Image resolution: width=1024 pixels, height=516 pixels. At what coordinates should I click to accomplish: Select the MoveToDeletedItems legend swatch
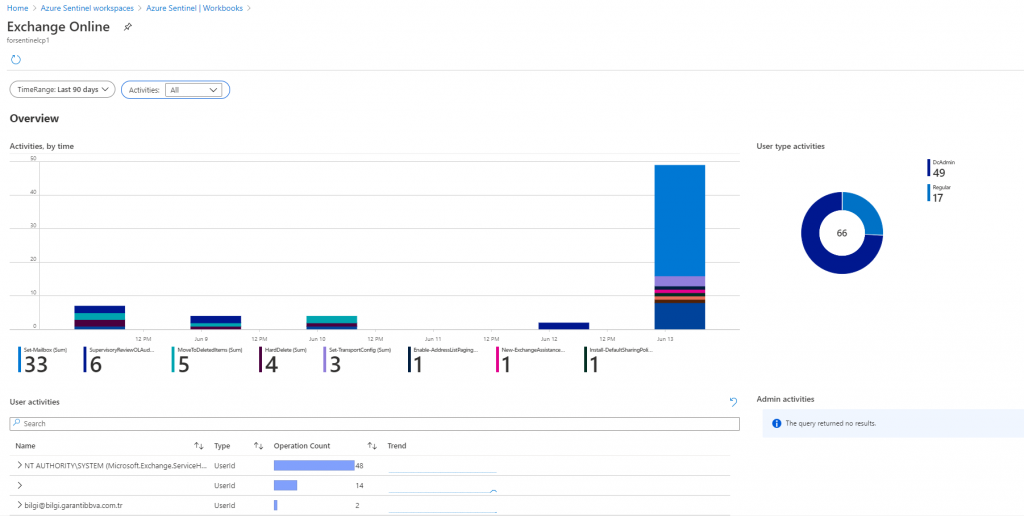coord(172,359)
